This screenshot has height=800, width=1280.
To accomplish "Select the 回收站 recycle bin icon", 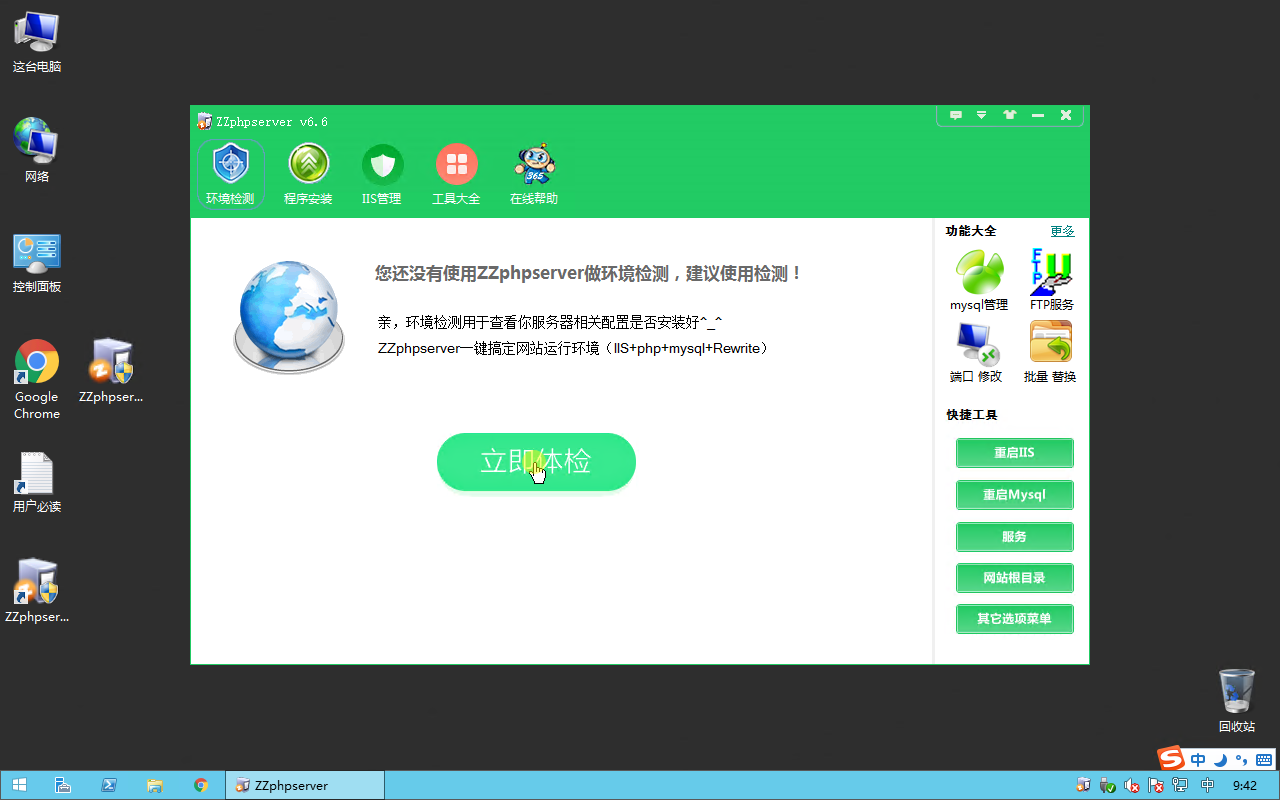I will coord(1236,701).
